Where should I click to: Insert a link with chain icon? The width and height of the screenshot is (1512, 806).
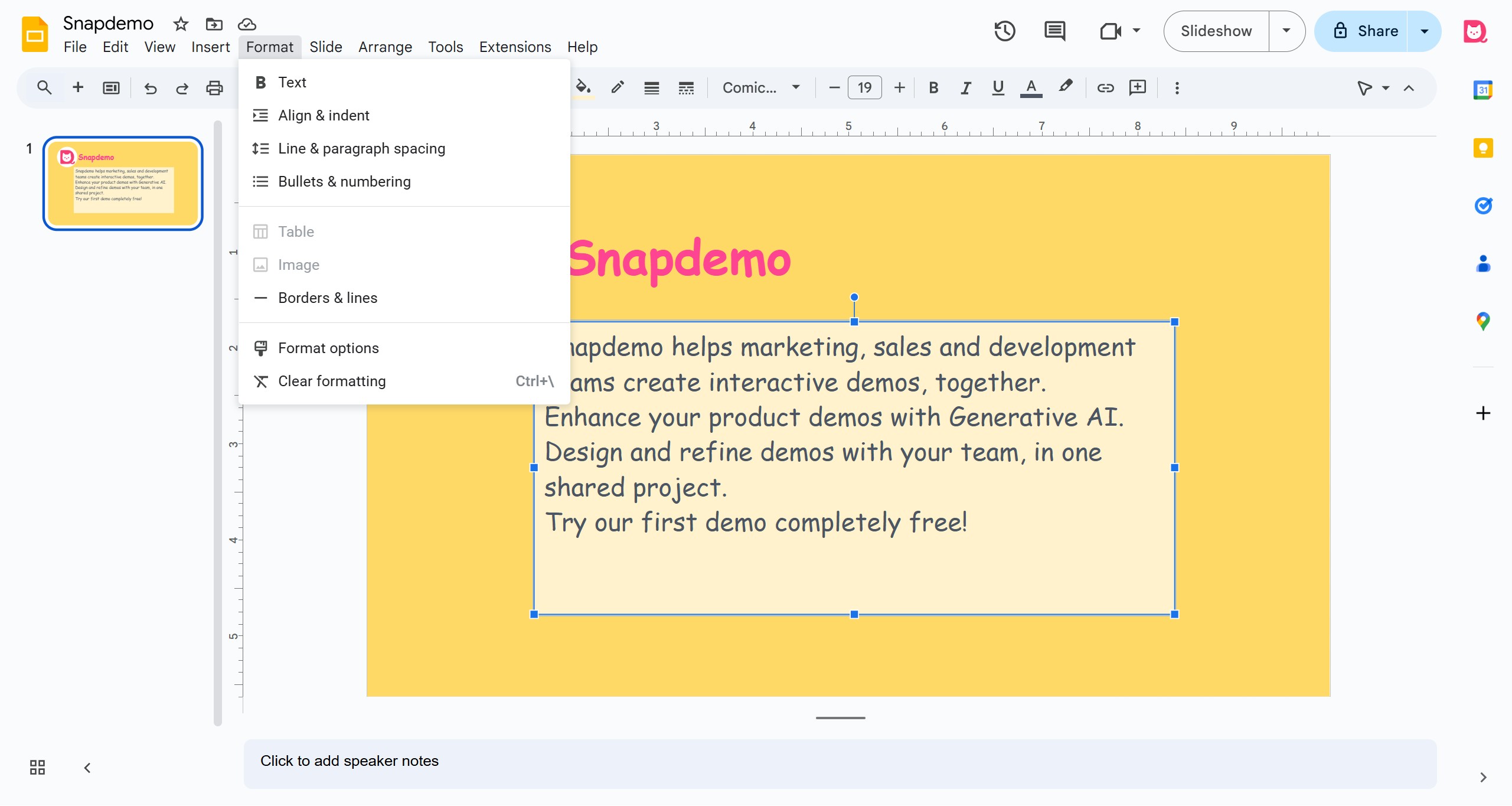pos(1105,88)
